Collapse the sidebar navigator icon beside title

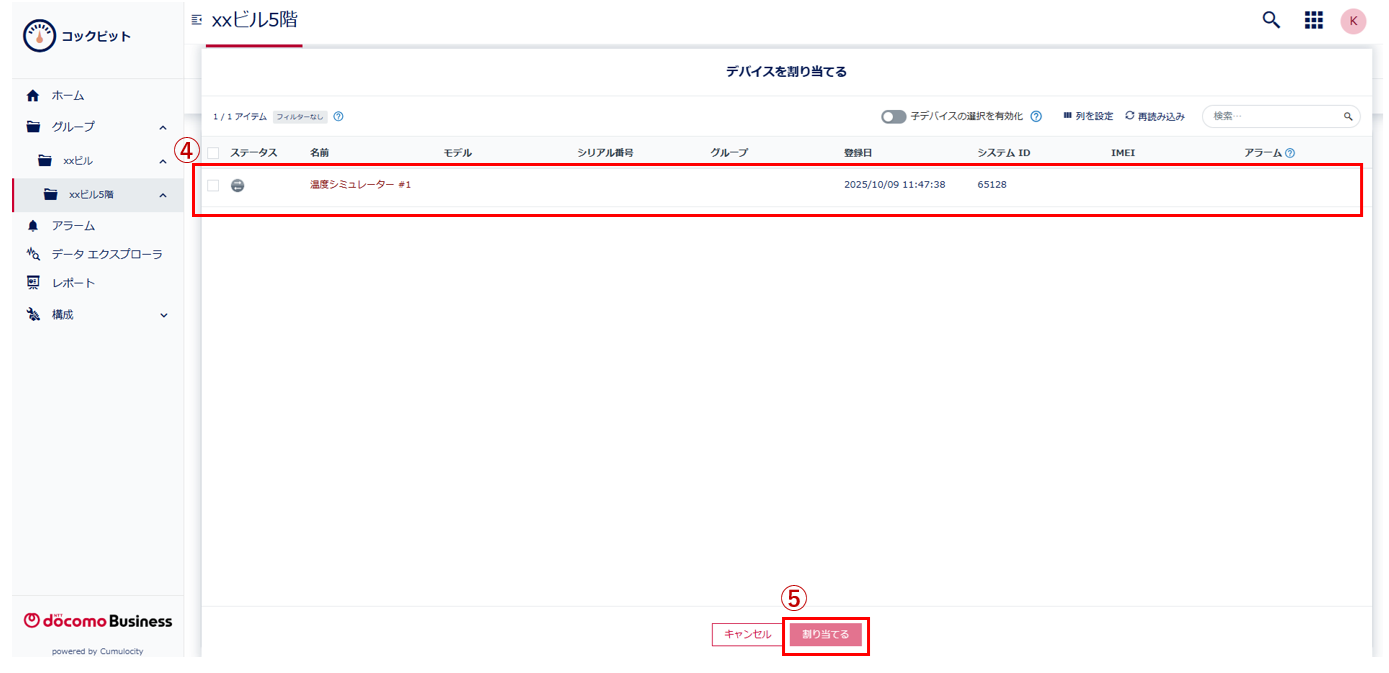(197, 20)
